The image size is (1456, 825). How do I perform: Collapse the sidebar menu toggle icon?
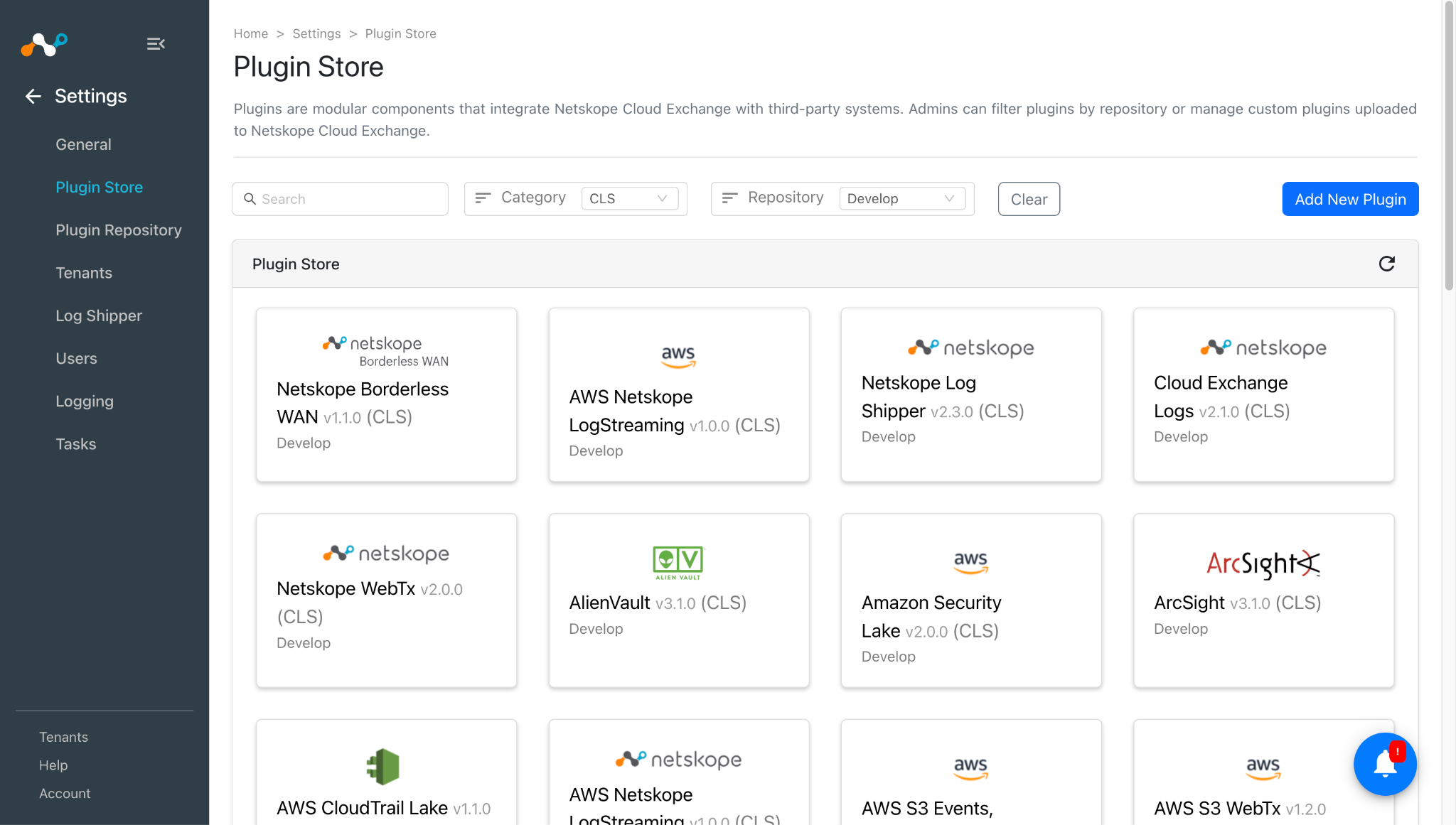click(x=156, y=44)
